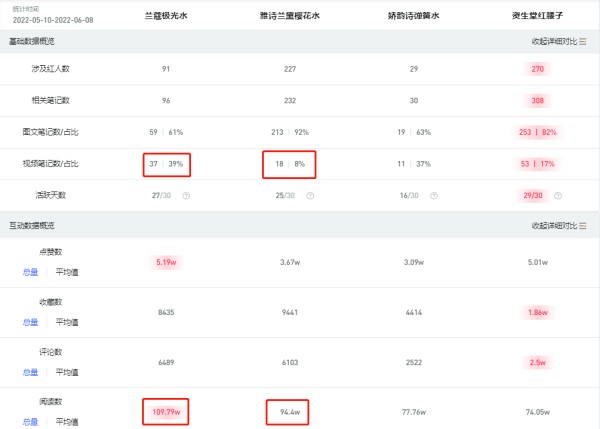This screenshot has height=429, width=600.
Task: Click 兰蔻极光水 column header
Action: pos(166,16)
